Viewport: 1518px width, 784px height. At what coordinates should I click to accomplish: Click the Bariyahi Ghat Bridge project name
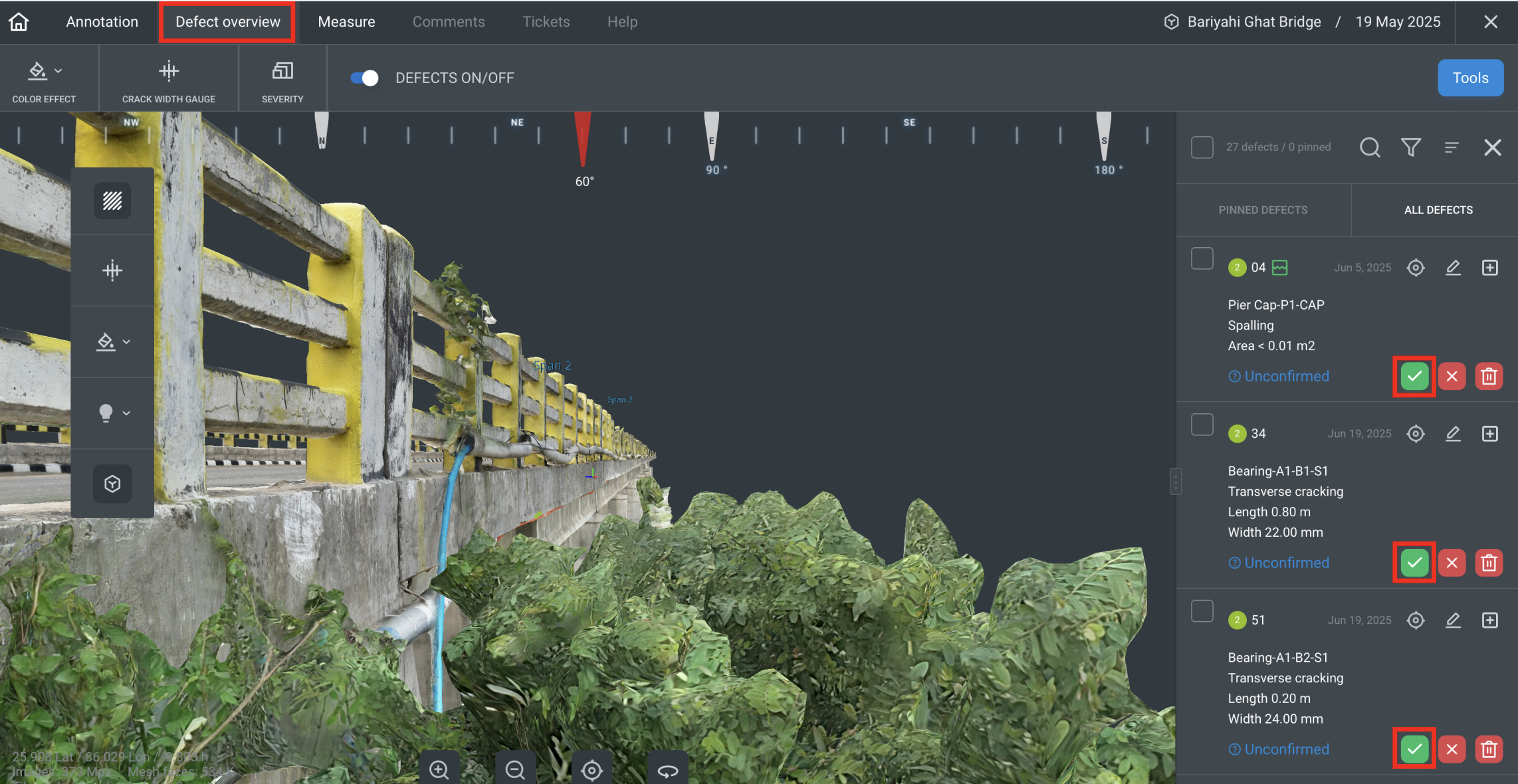(1253, 22)
